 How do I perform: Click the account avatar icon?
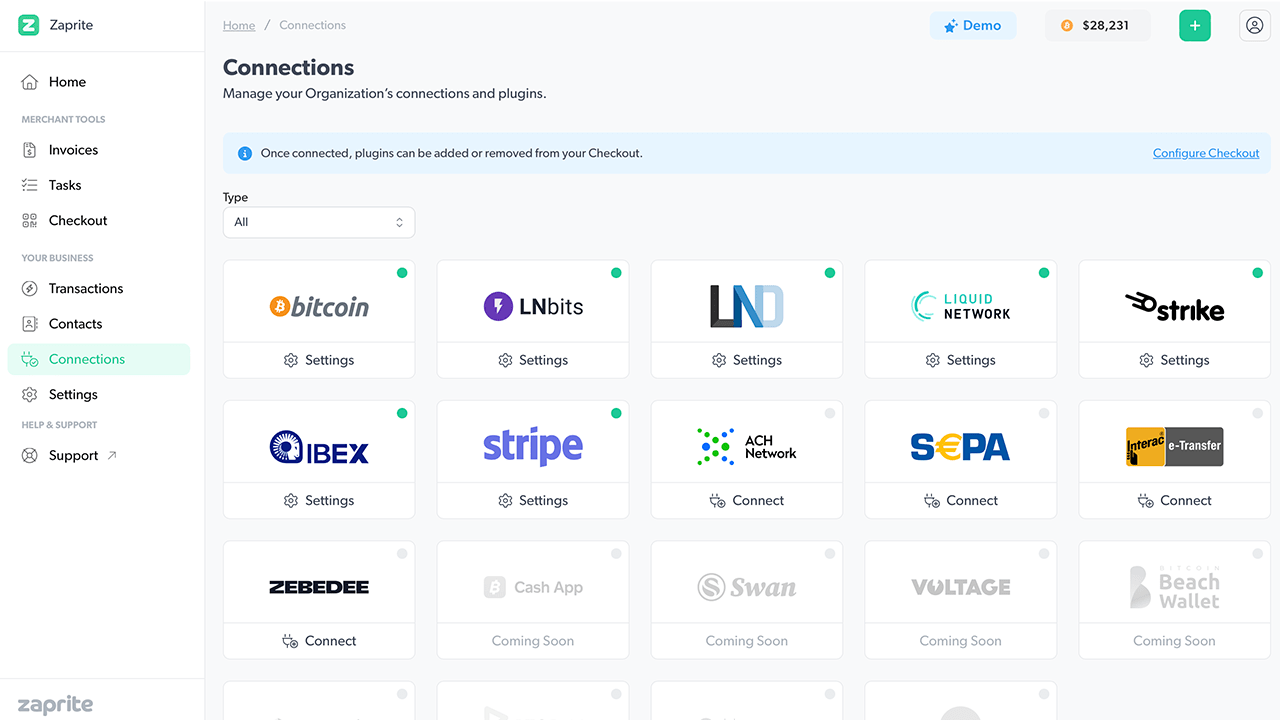[x=1254, y=25]
